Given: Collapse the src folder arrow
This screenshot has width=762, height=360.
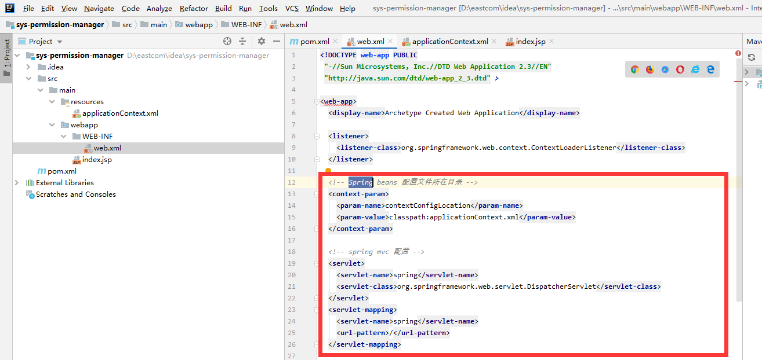Looking at the screenshot, I should [x=29, y=79].
